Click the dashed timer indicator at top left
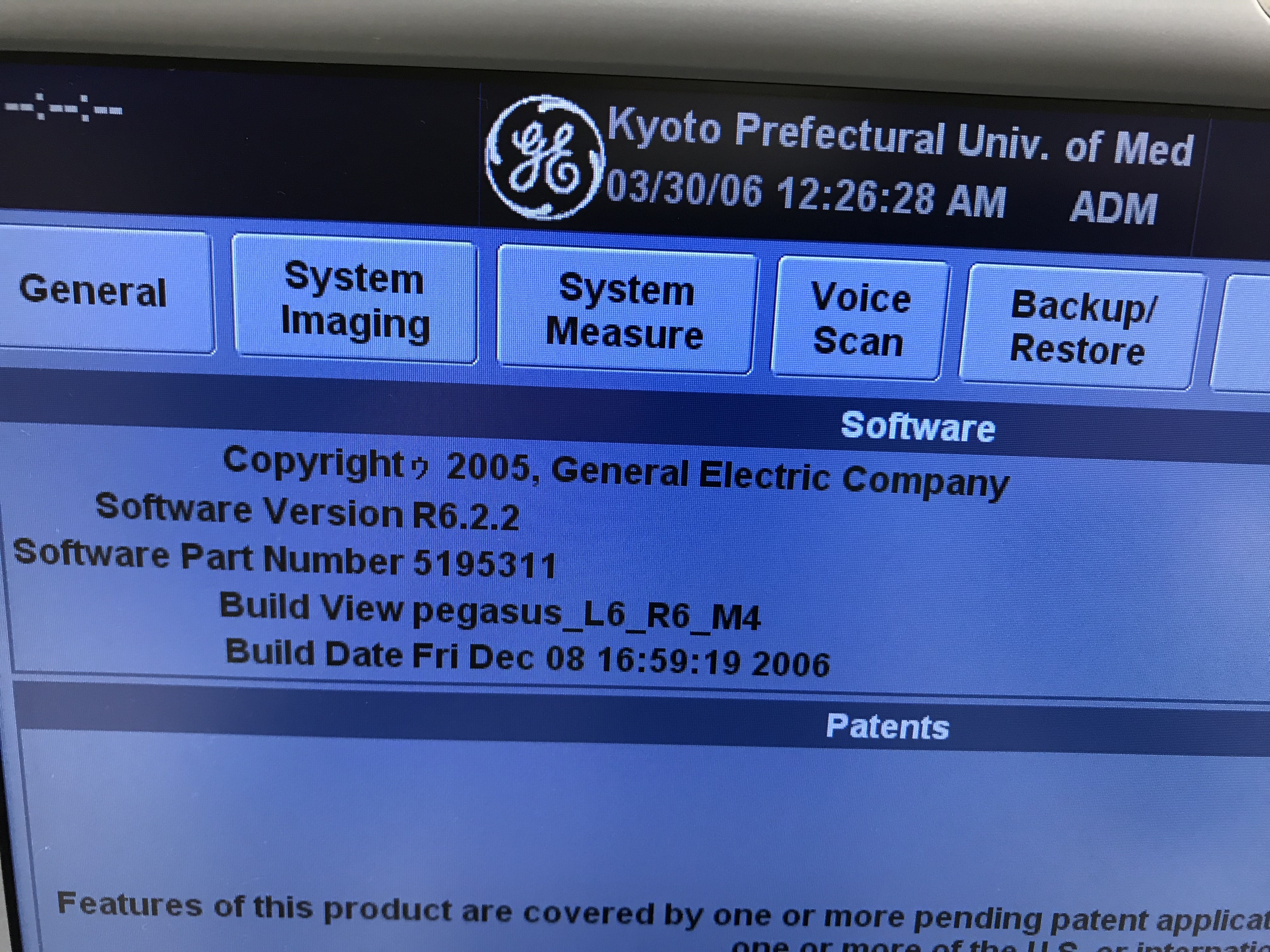The image size is (1270, 952). (x=63, y=108)
